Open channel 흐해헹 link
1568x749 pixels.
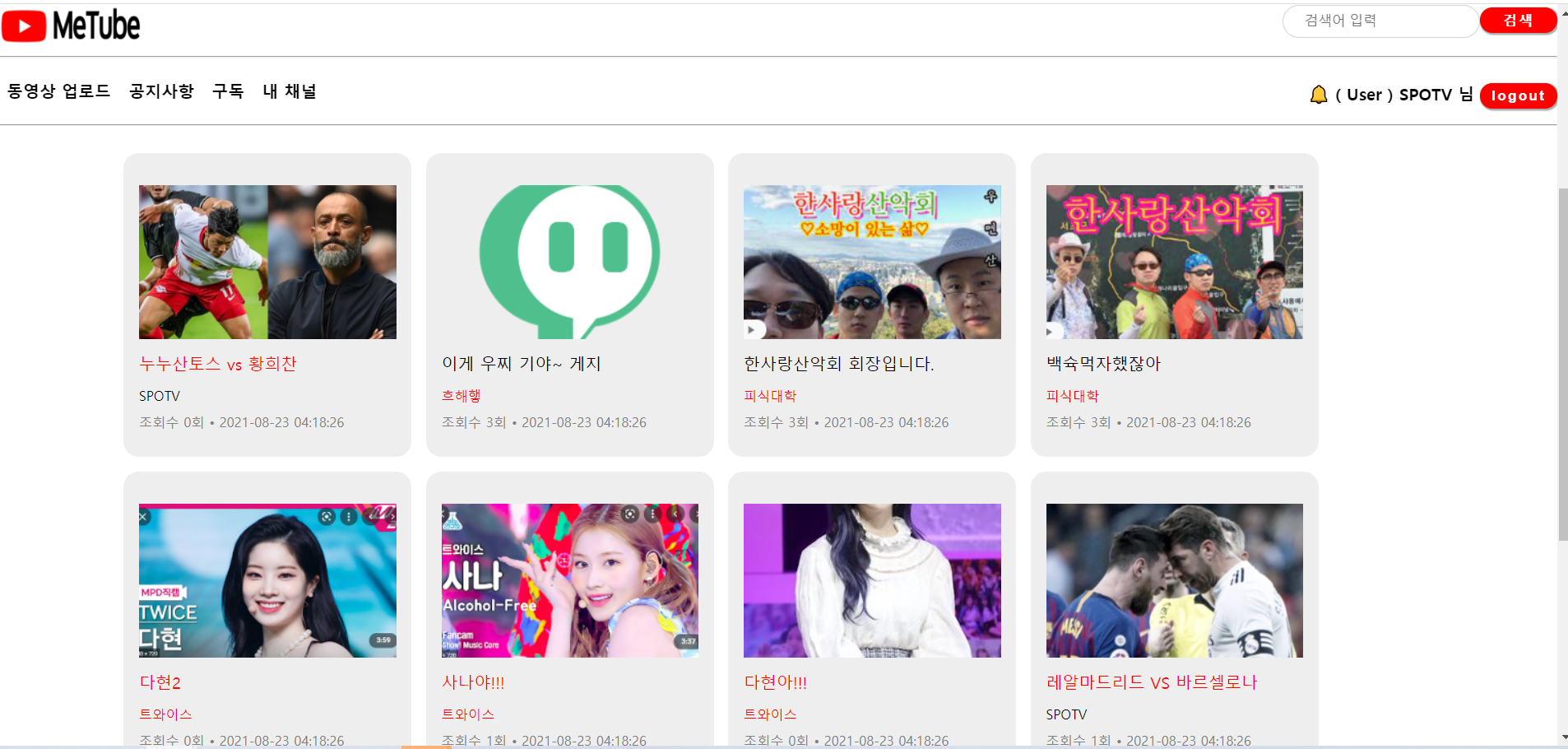click(x=462, y=396)
